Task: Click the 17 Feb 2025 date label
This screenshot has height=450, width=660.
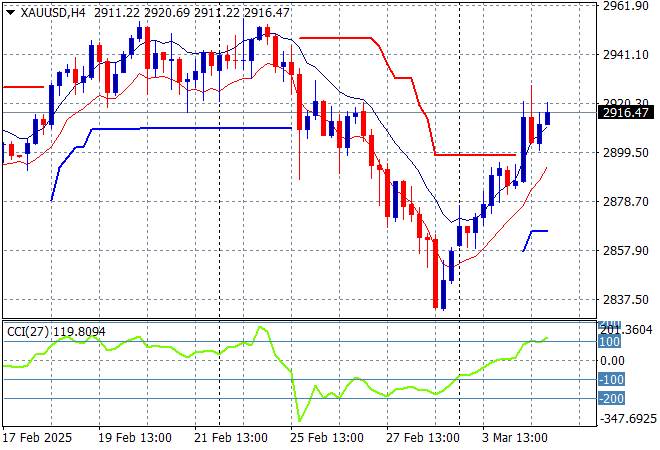Action: pos(38,438)
